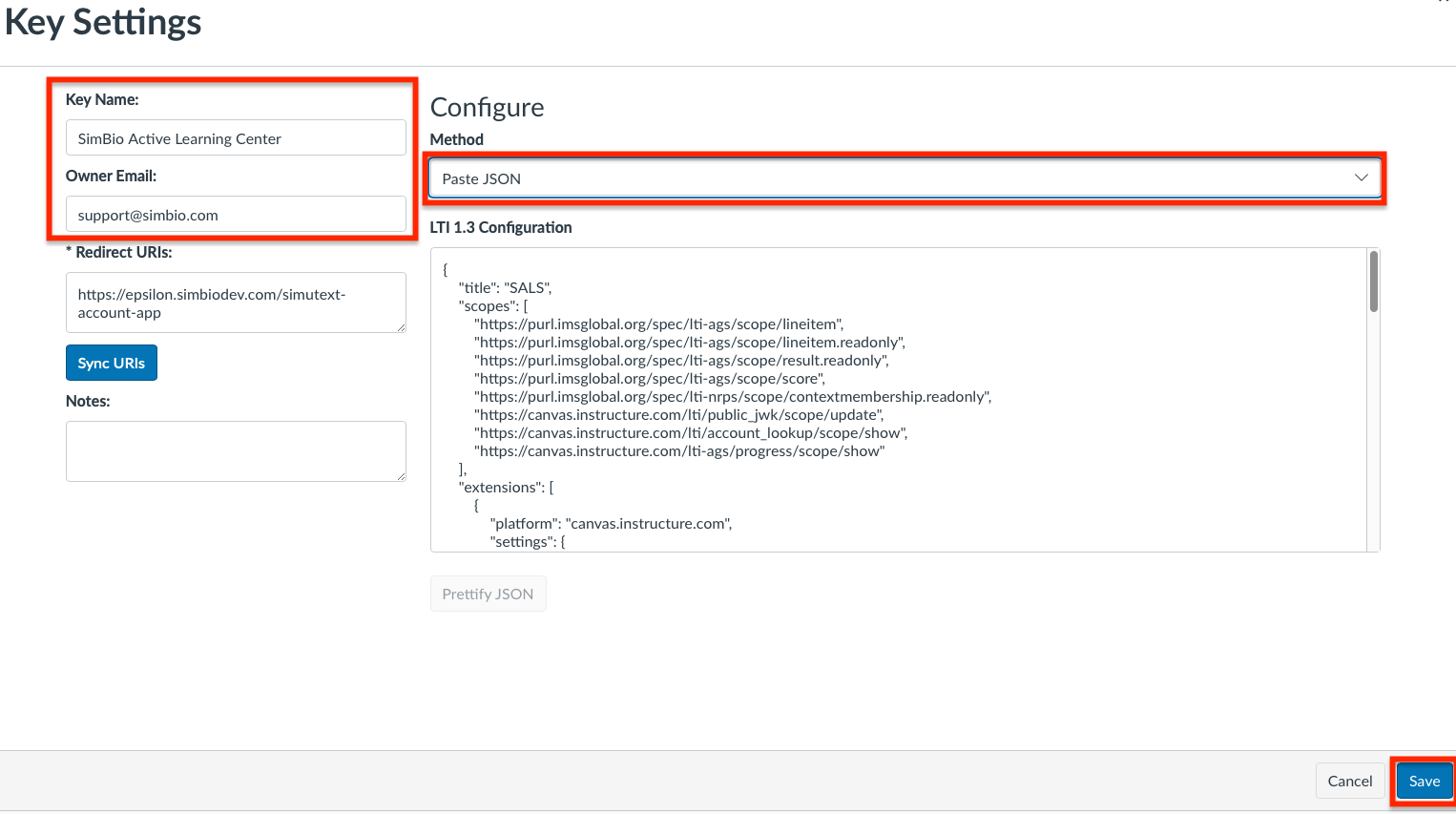Screen dimensions: 1456x814
Task: Click the public_jwk/scope/update line
Action: pos(678,415)
